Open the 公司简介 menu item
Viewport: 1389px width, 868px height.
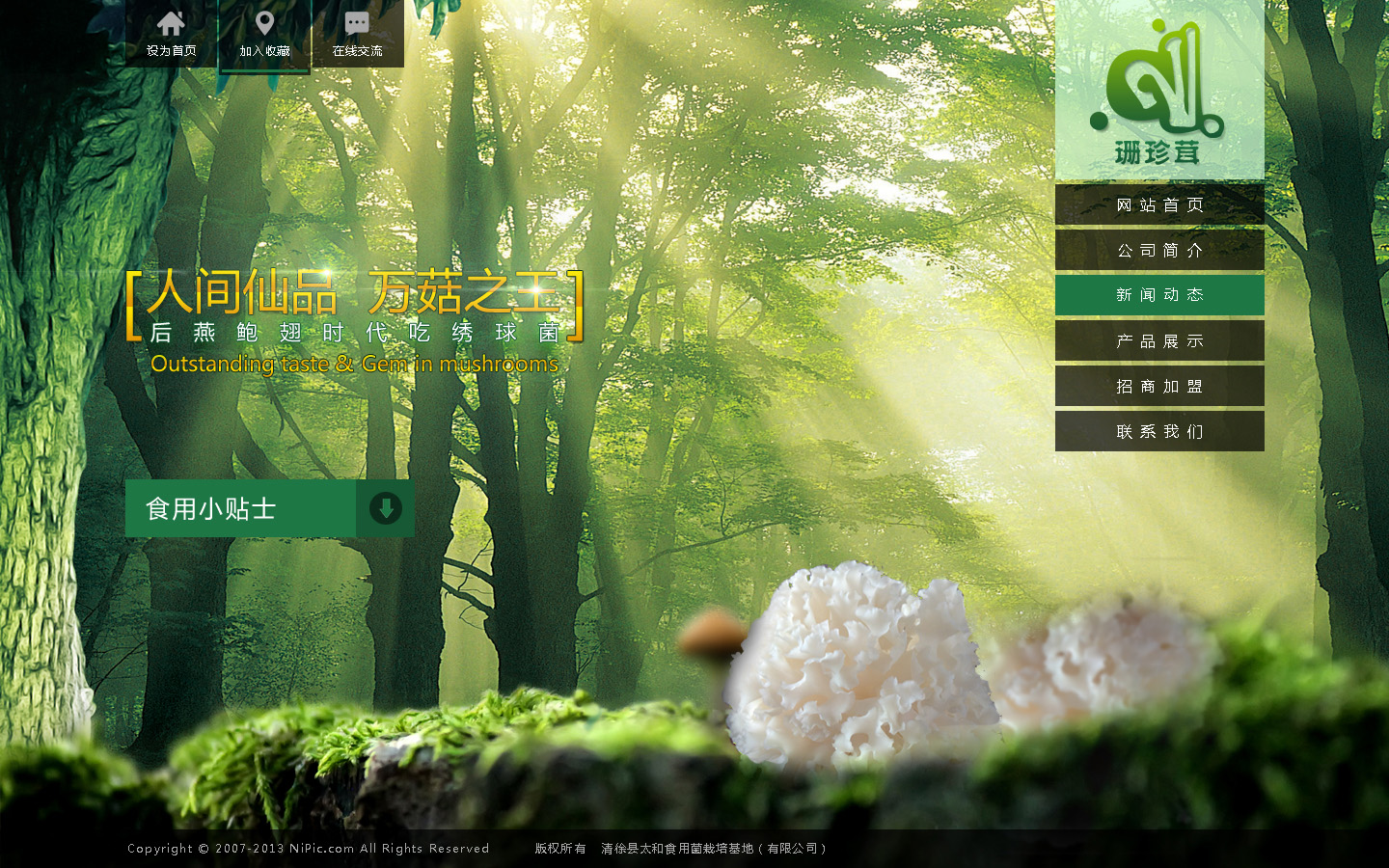pyautogui.click(x=1159, y=250)
